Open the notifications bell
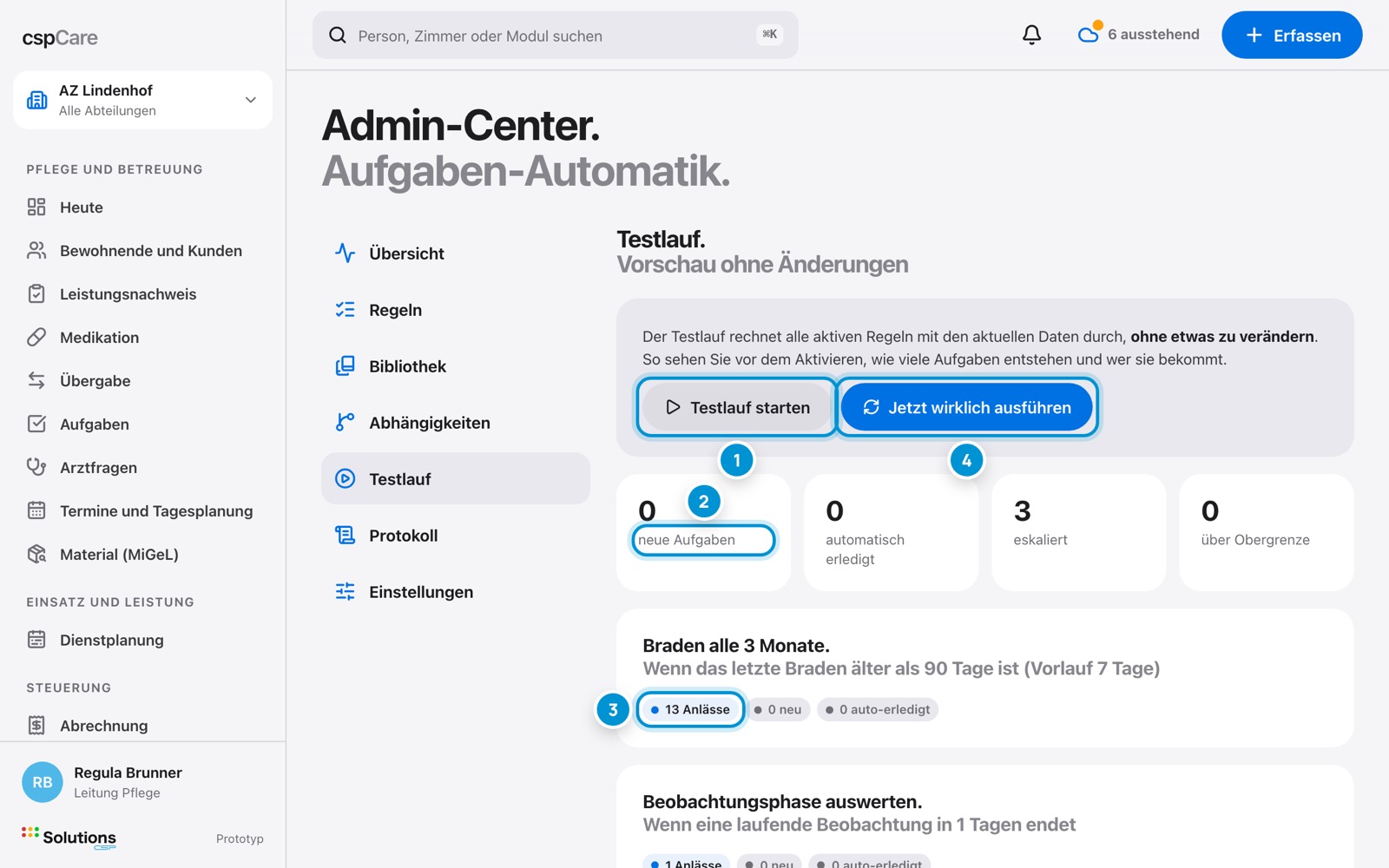Viewport: 1389px width, 868px height. 1031,35
